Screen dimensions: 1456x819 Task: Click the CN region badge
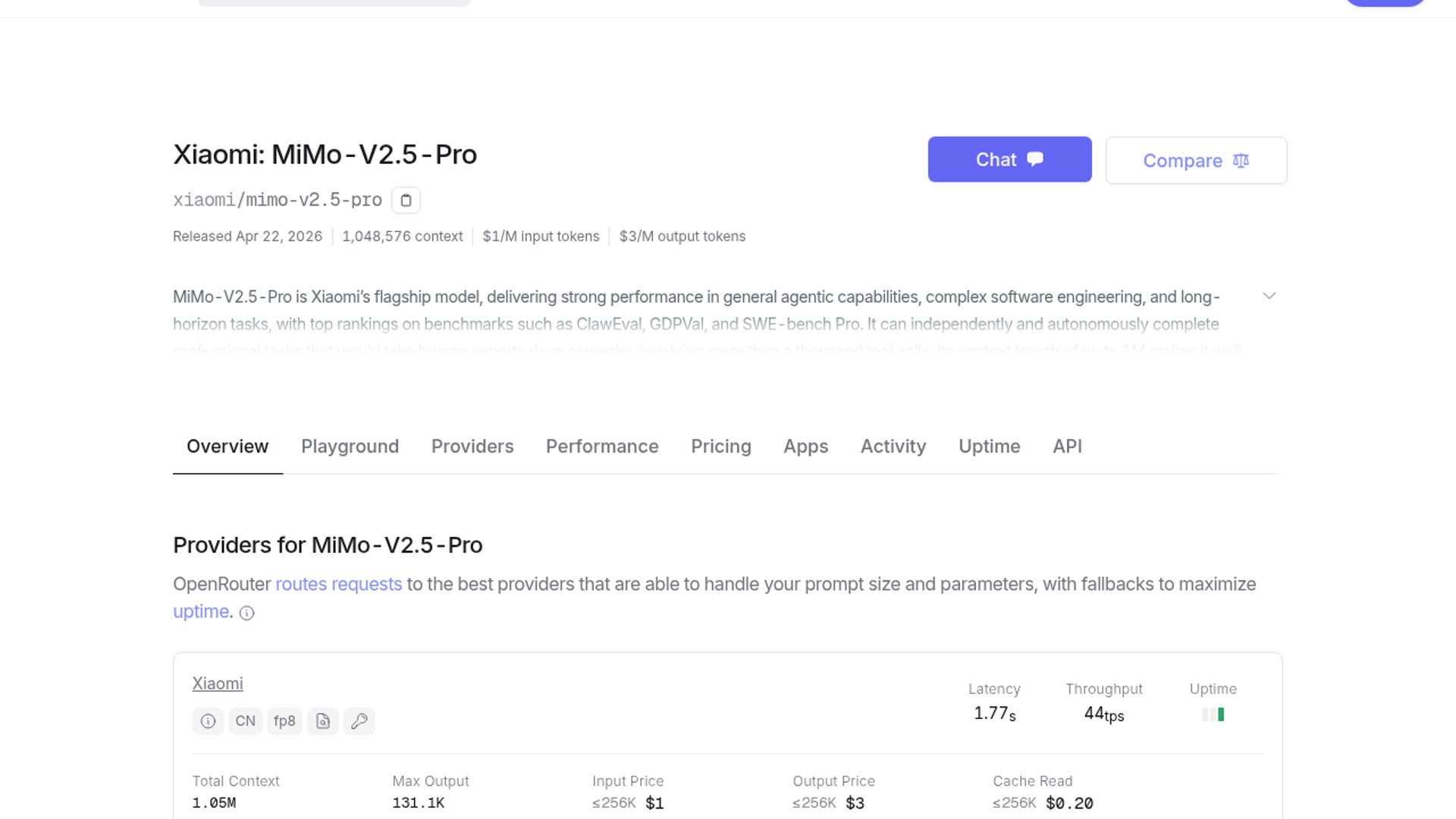pos(245,721)
